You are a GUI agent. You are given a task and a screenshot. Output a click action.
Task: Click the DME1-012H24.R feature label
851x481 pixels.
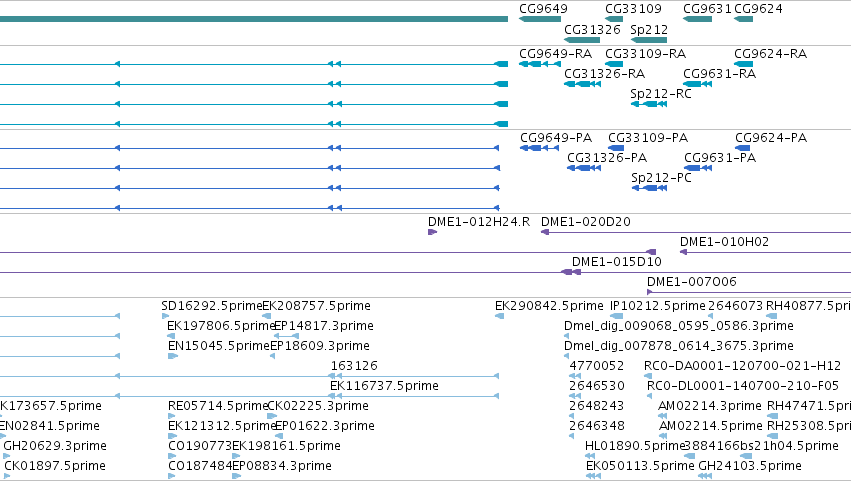point(479,221)
